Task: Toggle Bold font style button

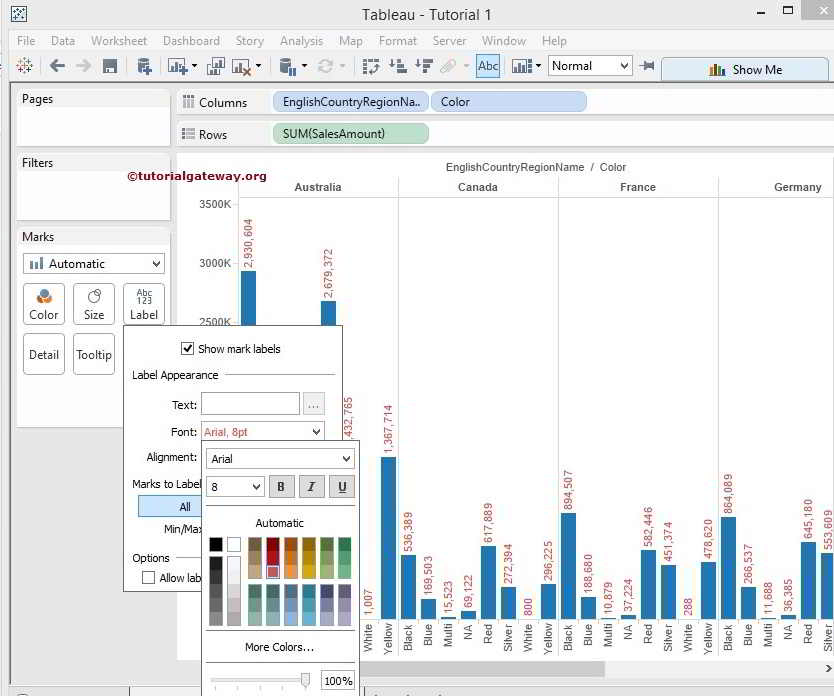Action: [x=280, y=487]
